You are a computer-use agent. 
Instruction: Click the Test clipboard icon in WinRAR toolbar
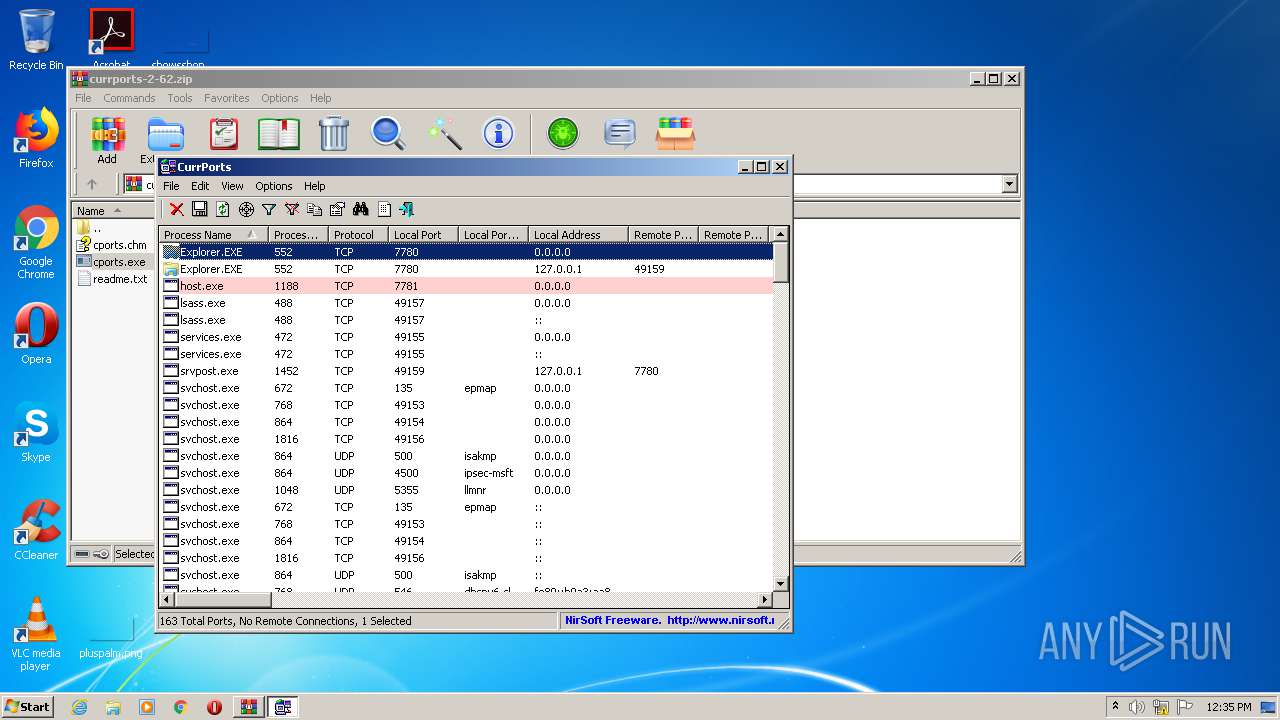tap(223, 133)
